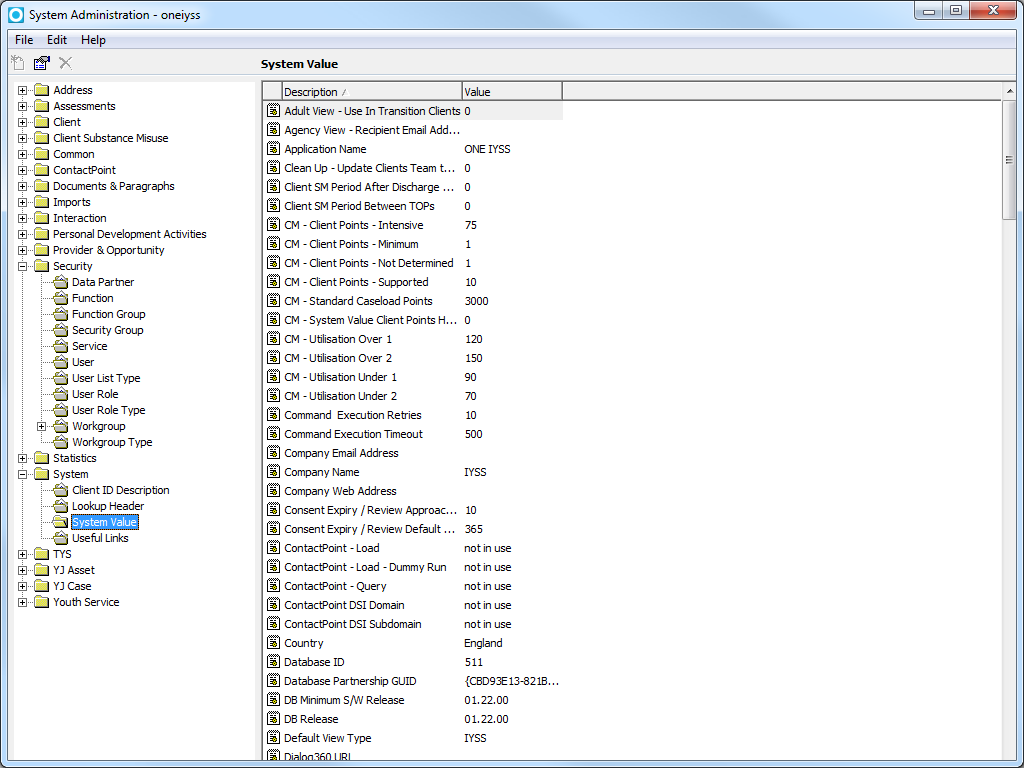Click the icon next to Country row

tap(273, 643)
